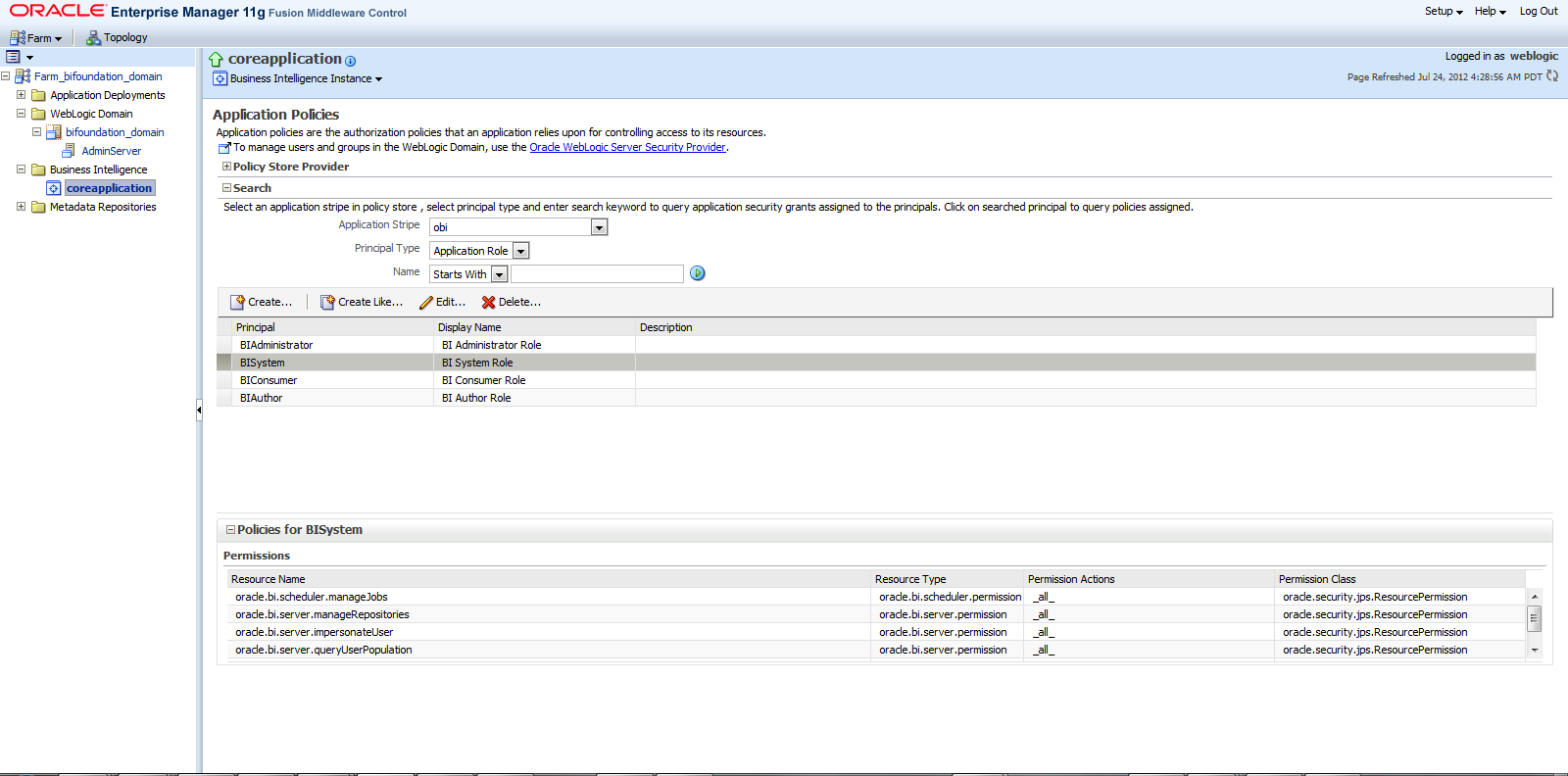Collapse the Policies for BISystem panel
Image resolution: width=1568 pixels, height=776 pixels.
230,529
